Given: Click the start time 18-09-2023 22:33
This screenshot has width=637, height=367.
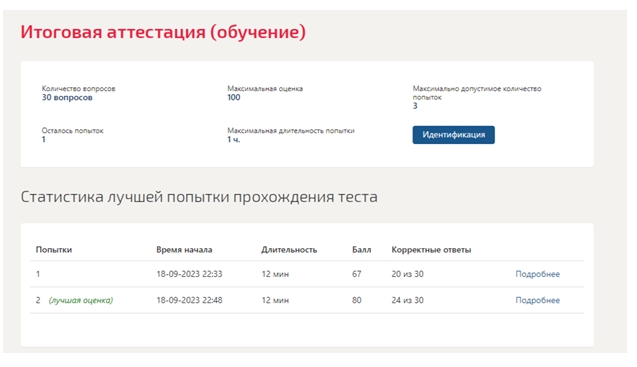Looking at the screenshot, I should (x=189, y=274).
